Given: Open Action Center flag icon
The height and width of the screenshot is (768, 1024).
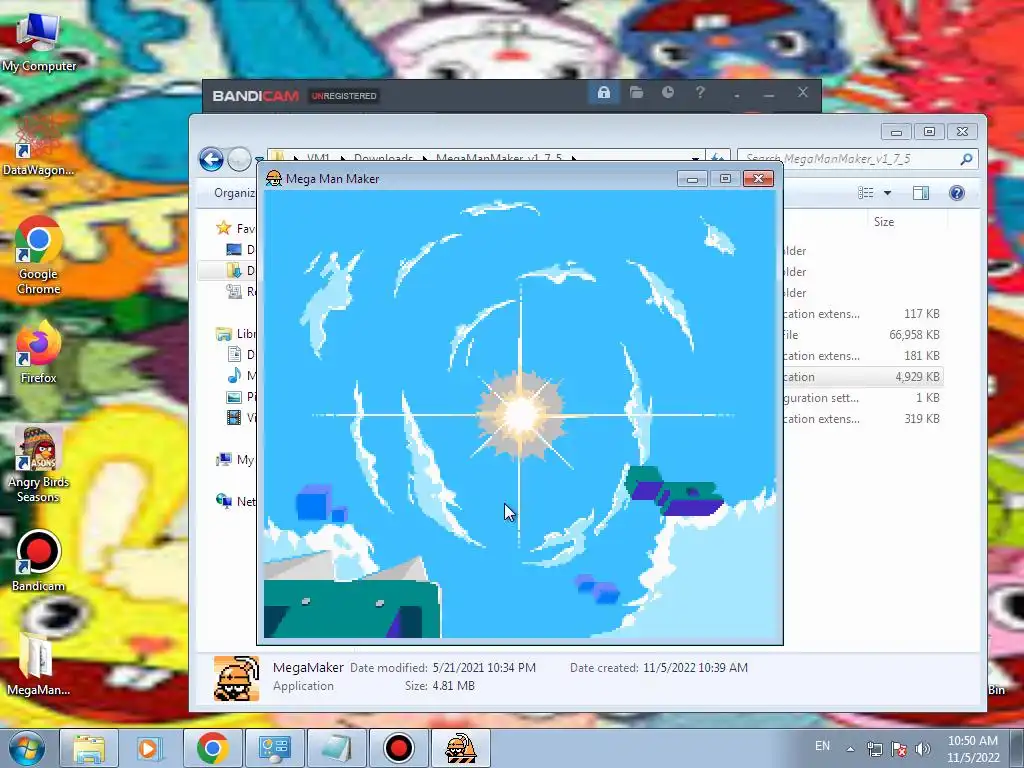Looking at the screenshot, I should pos(899,749).
